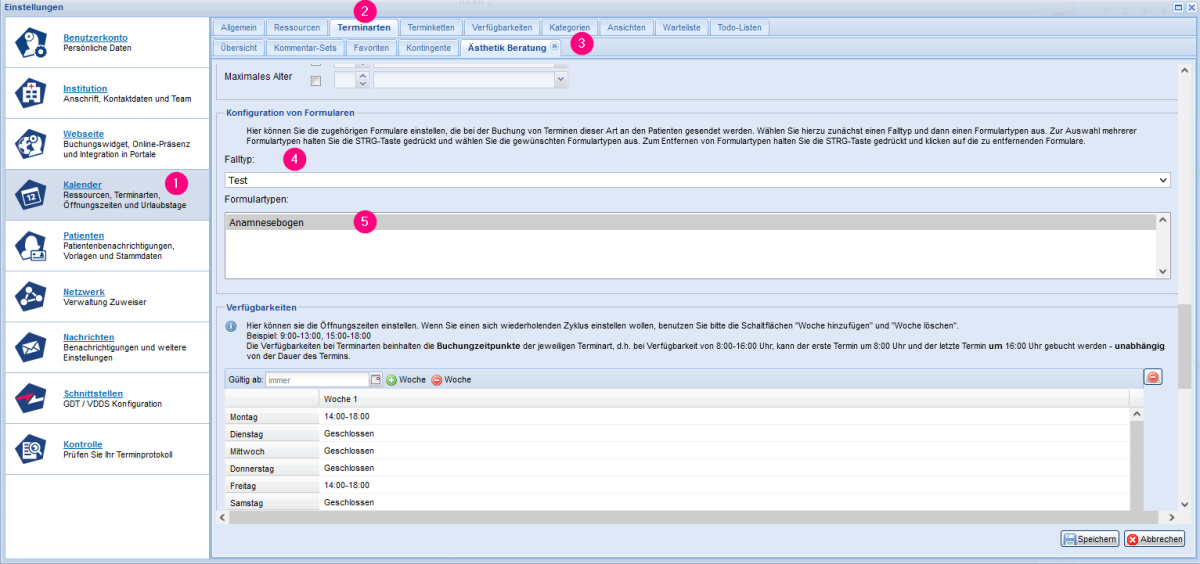Viewport: 1200px width, 564px height.
Task: Enable the Maximales Alter checkbox
Action: tap(316, 80)
